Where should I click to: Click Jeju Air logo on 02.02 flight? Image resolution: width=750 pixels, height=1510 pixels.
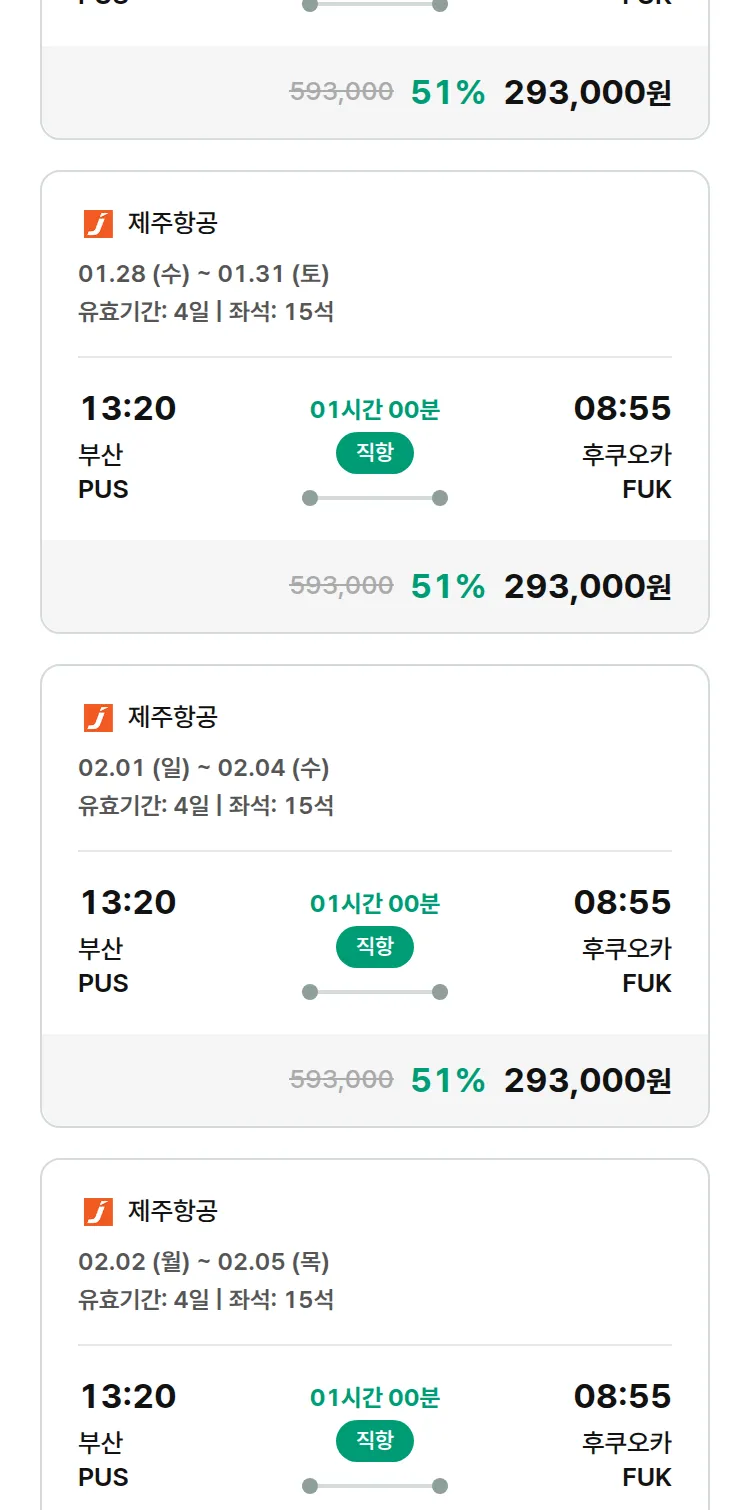click(x=98, y=1211)
